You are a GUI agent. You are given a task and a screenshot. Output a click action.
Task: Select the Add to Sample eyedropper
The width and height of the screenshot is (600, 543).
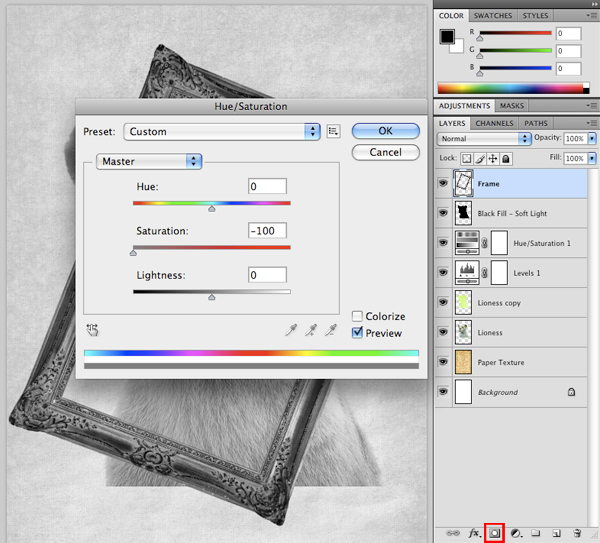[x=311, y=330]
